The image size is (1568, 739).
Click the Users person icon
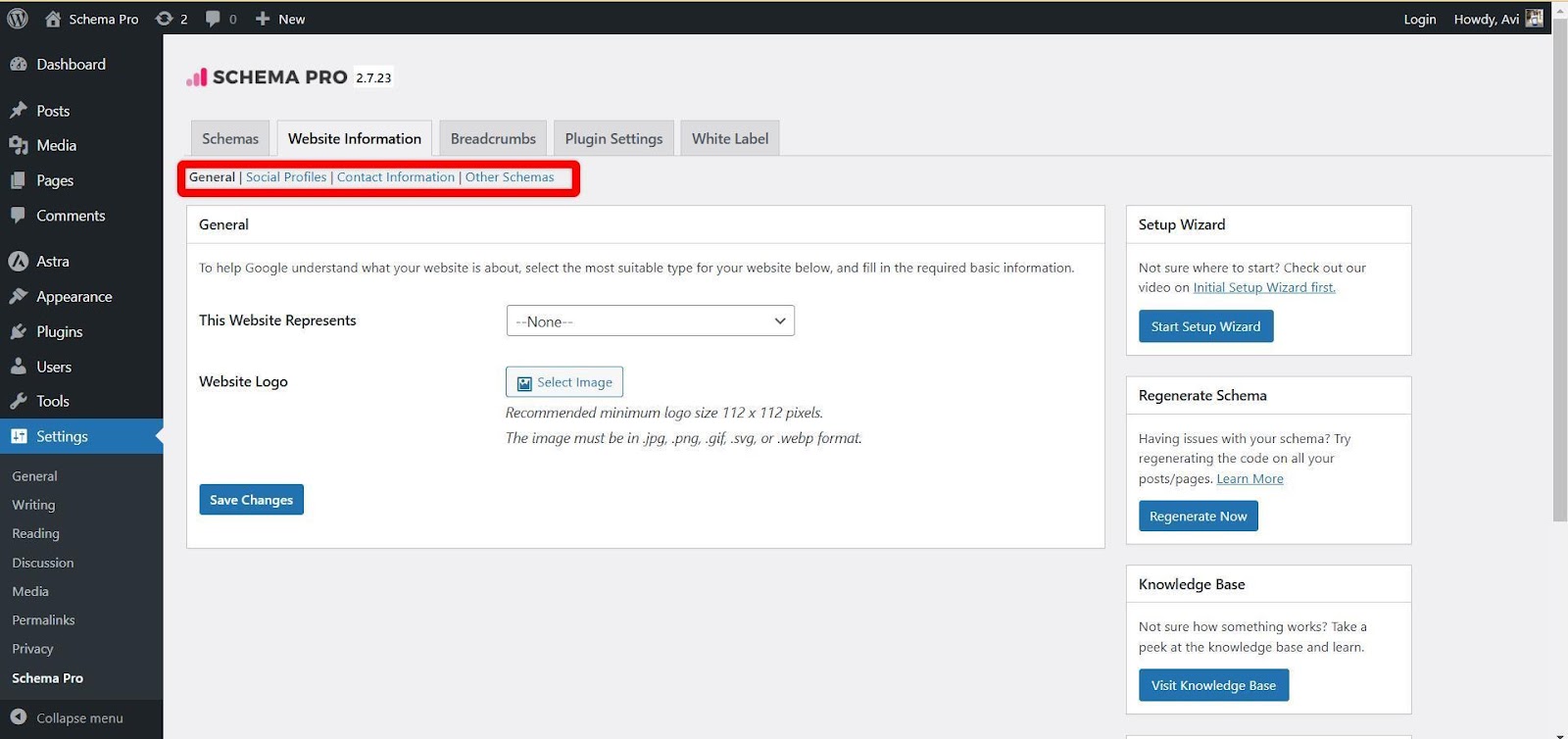19,367
